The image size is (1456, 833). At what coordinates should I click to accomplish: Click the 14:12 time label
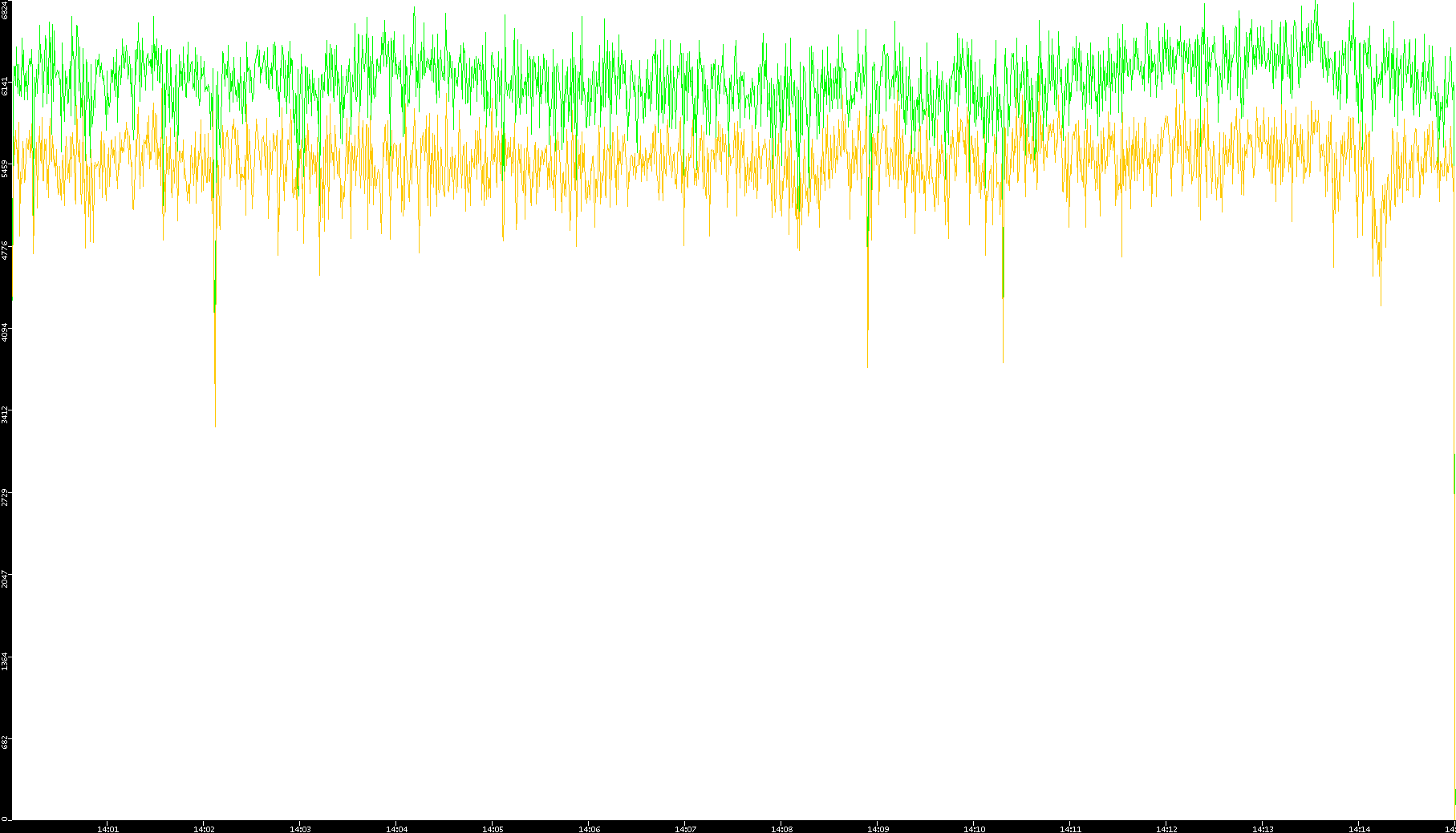(x=1166, y=828)
